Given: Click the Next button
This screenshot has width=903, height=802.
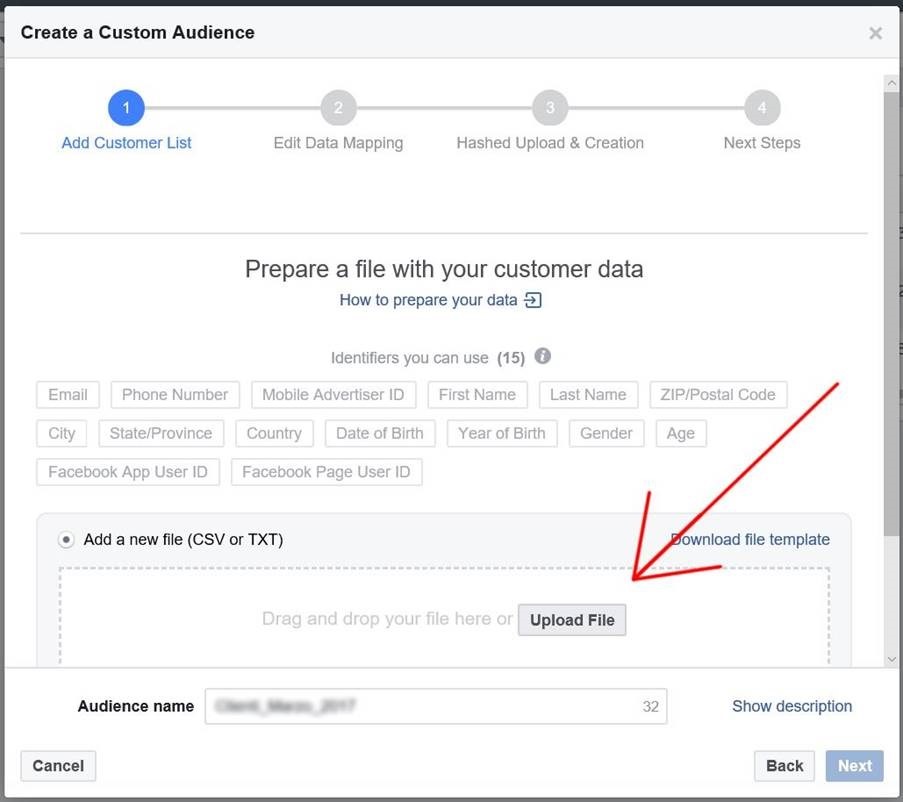Looking at the screenshot, I should (x=855, y=766).
